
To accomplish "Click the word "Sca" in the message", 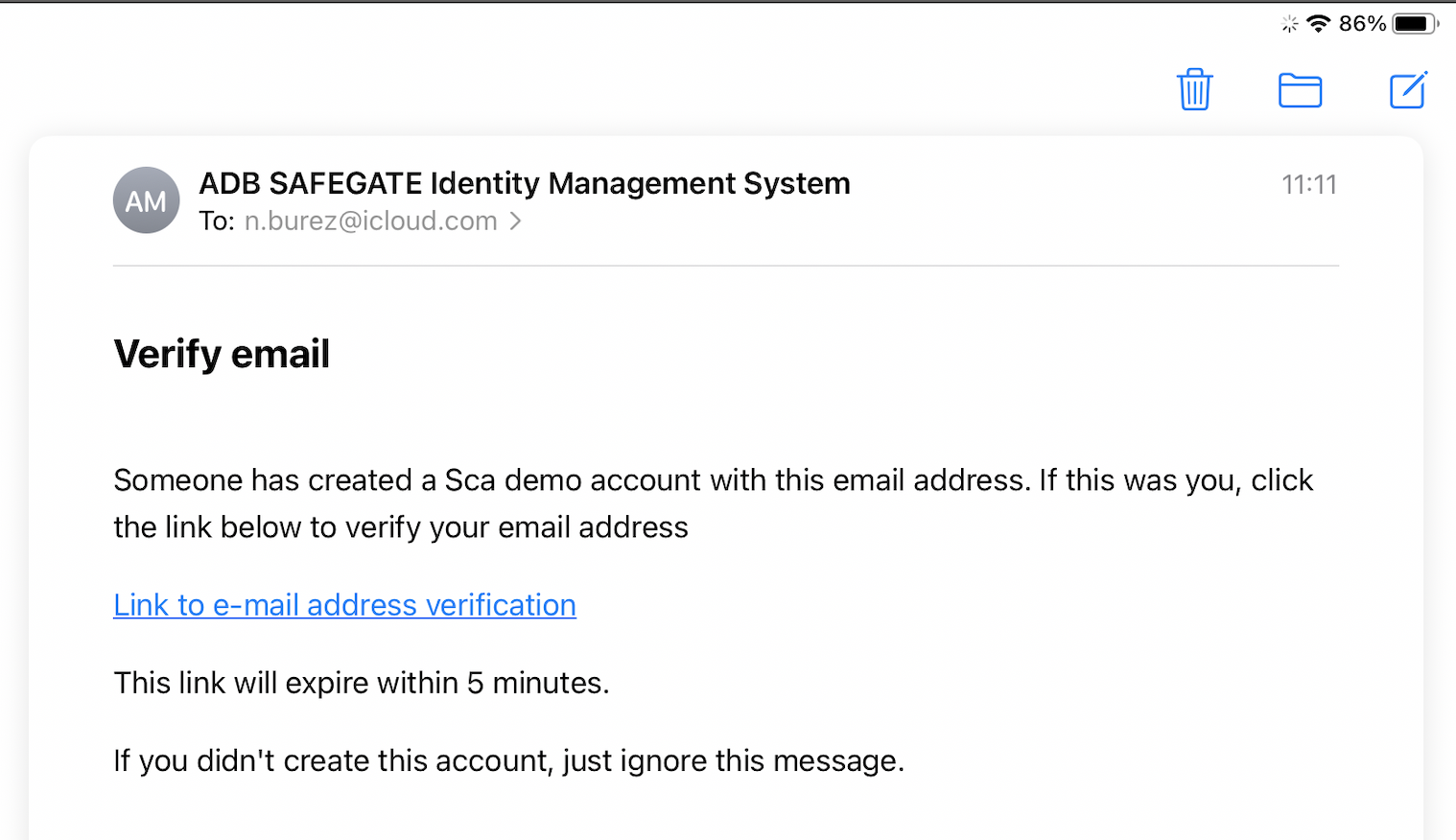I will pyautogui.click(x=470, y=479).
